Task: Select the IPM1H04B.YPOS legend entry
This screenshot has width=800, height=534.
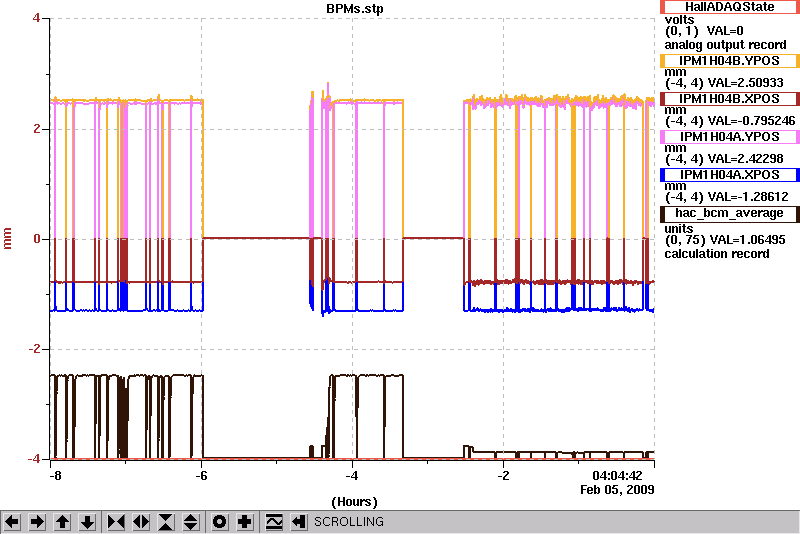Action: tap(730, 61)
